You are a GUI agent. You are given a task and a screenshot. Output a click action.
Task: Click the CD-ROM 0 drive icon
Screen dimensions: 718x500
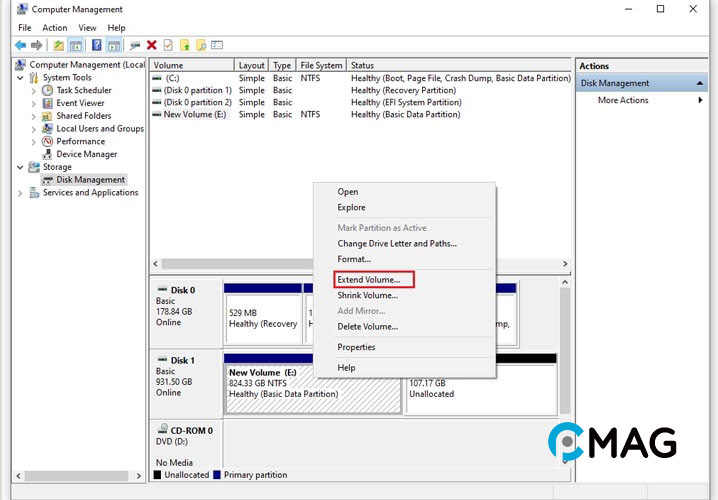[x=162, y=431]
